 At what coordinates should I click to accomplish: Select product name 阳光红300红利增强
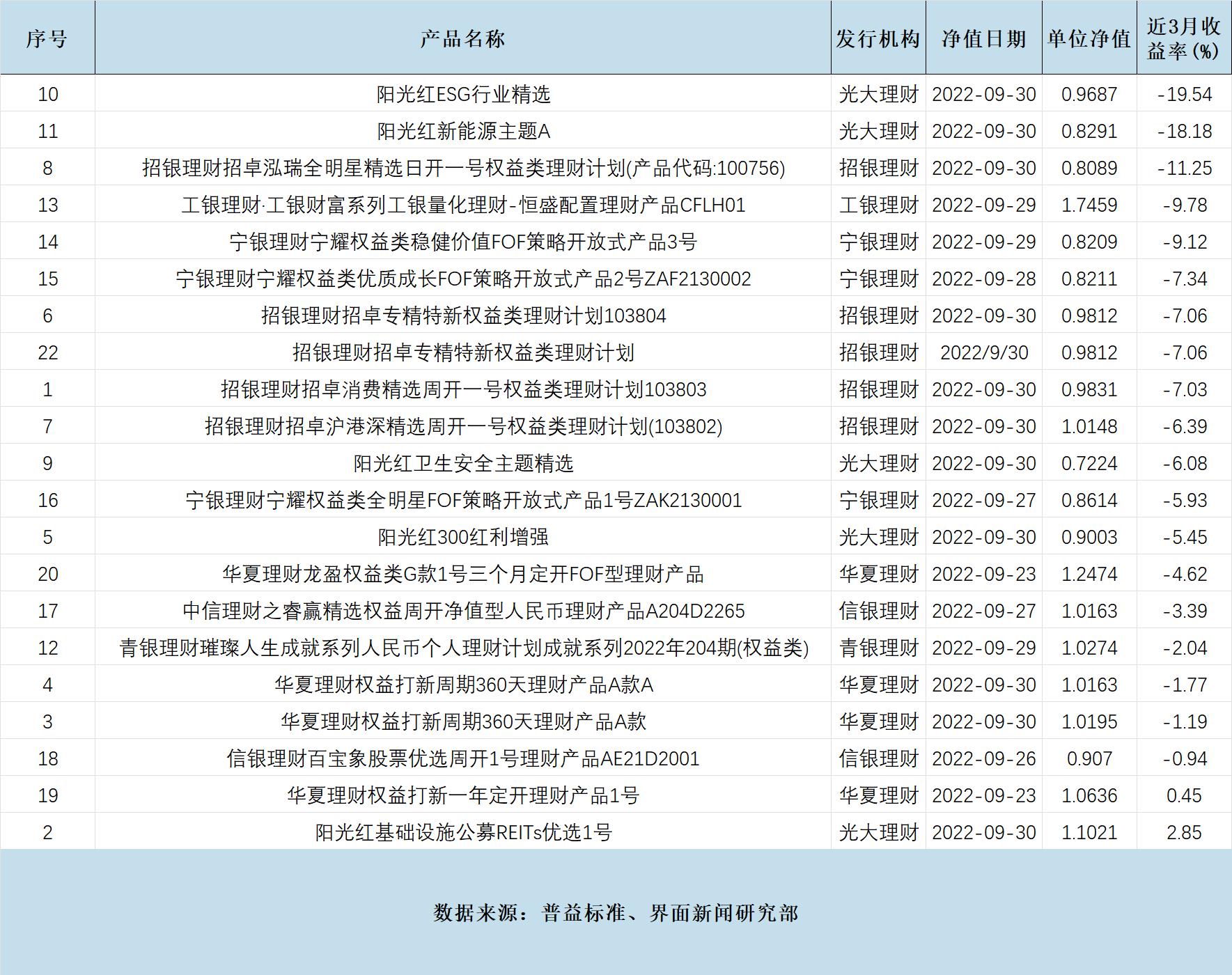click(463, 537)
